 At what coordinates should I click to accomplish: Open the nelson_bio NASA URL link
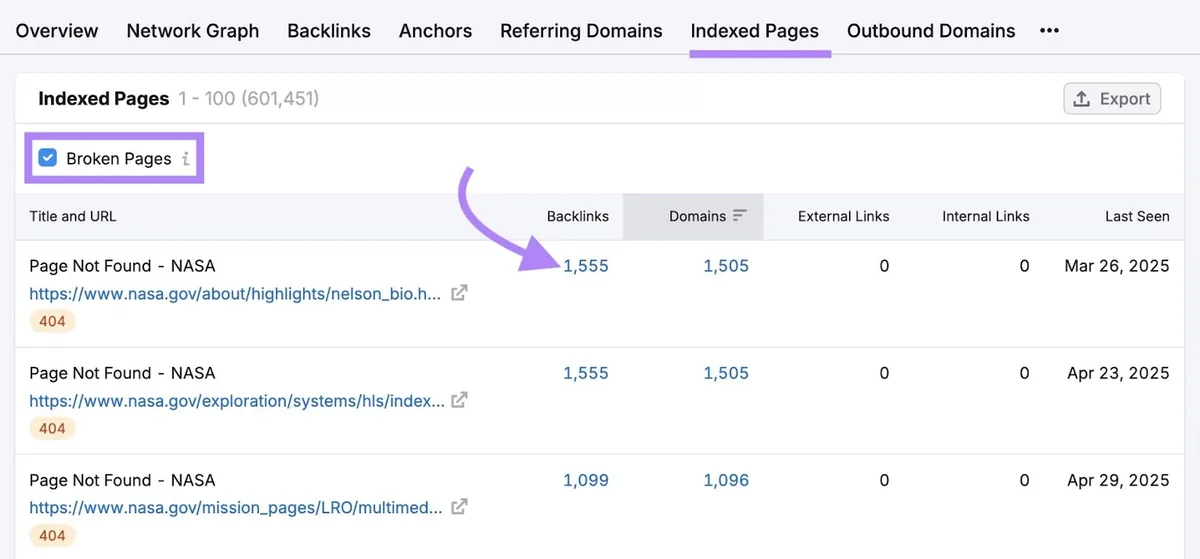pos(235,294)
